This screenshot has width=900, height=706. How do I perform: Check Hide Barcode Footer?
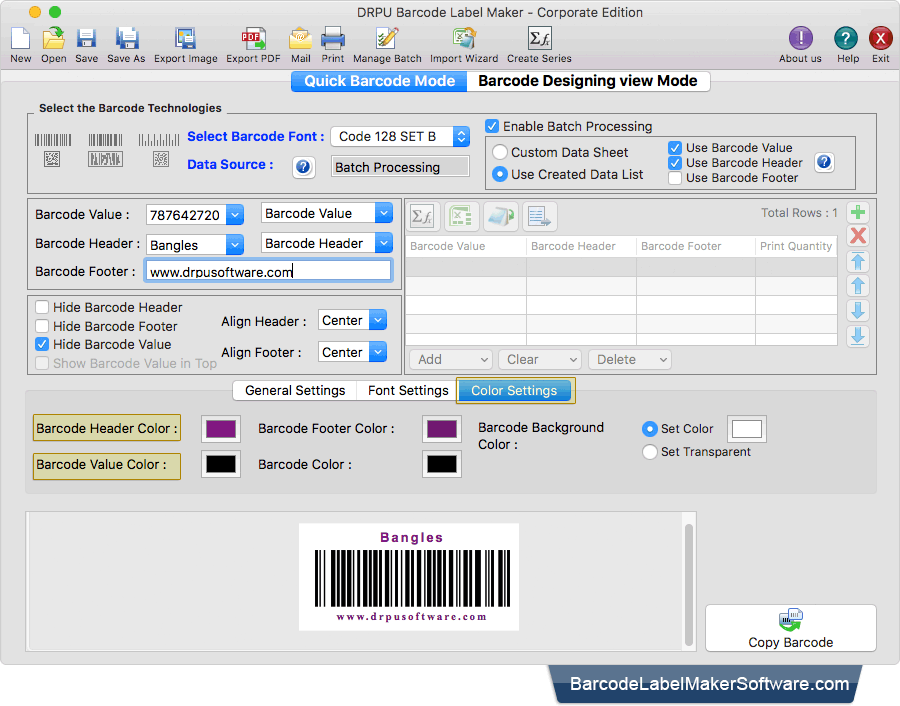(x=42, y=326)
